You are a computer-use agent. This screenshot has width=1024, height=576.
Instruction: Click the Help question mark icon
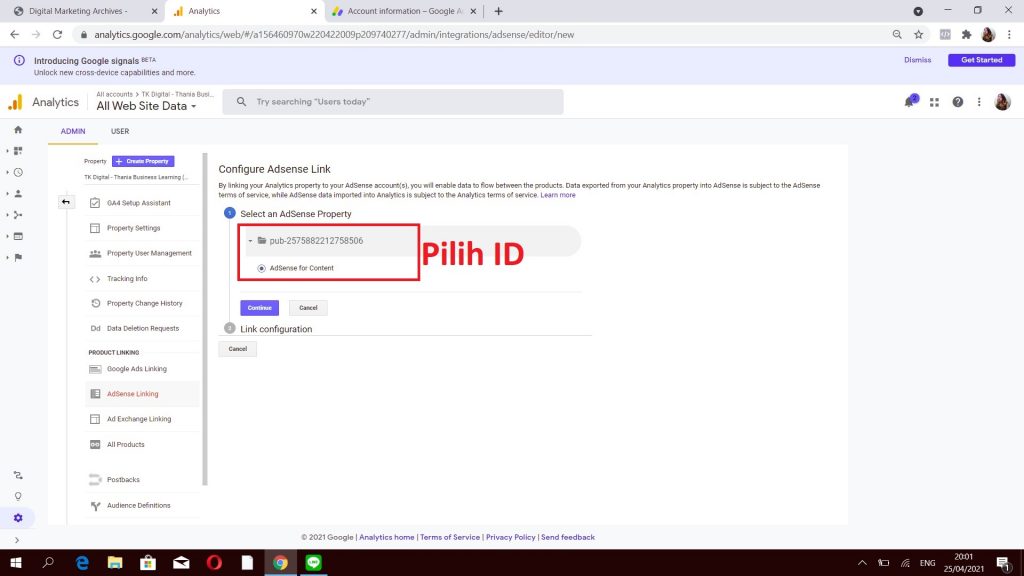tap(958, 102)
